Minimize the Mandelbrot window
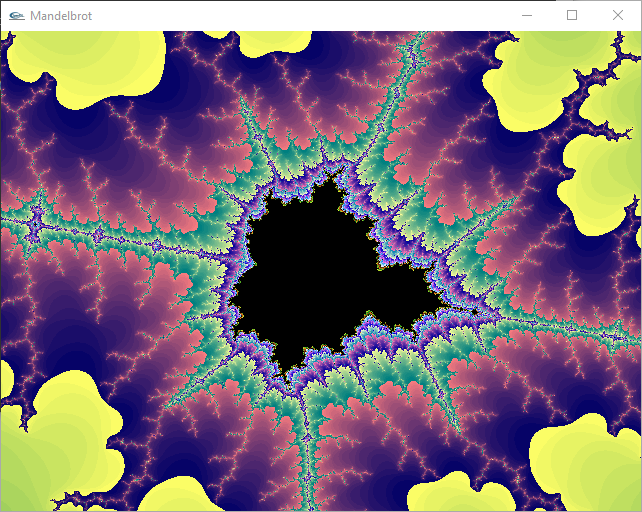Viewport: 642px width, 512px height. pyautogui.click(x=527, y=16)
